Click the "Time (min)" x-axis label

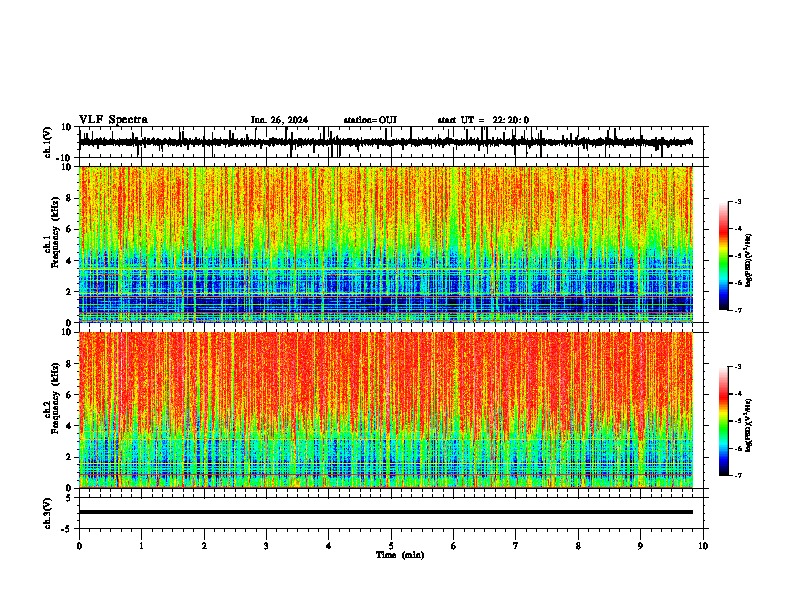pyautogui.click(x=400, y=555)
